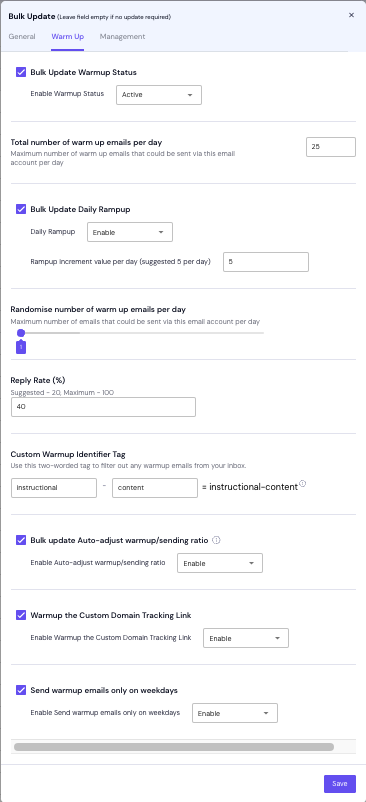Open Enable Send warmup emails only on weekdays dropdown
Image resolution: width=366 pixels, height=802 pixels.
pyautogui.click(x=235, y=714)
